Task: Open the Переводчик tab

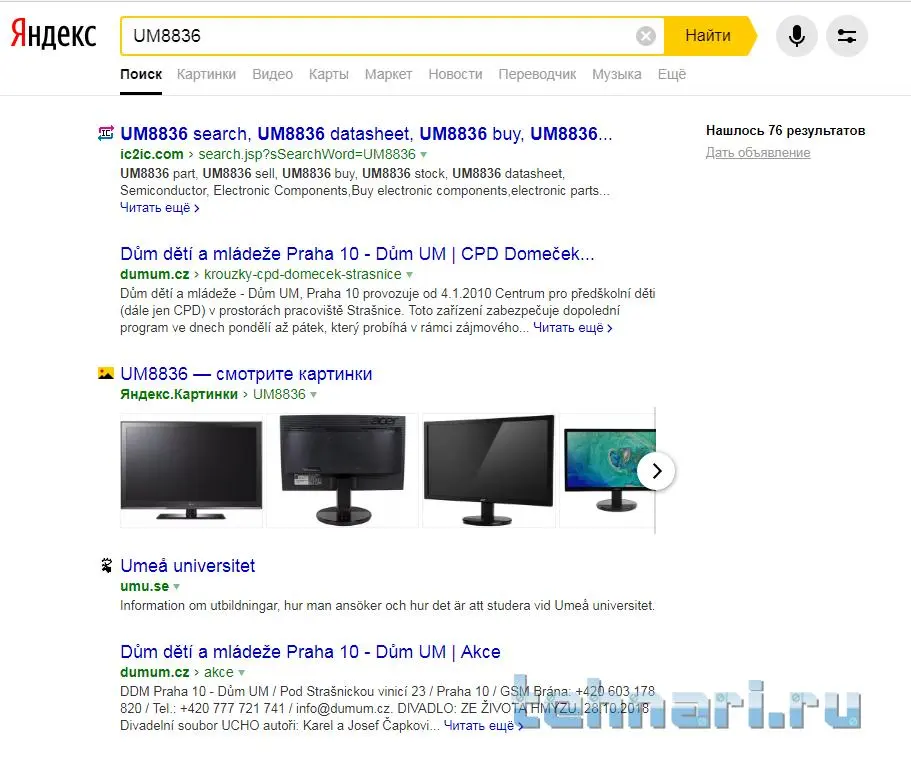Action: tap(537, 74)
